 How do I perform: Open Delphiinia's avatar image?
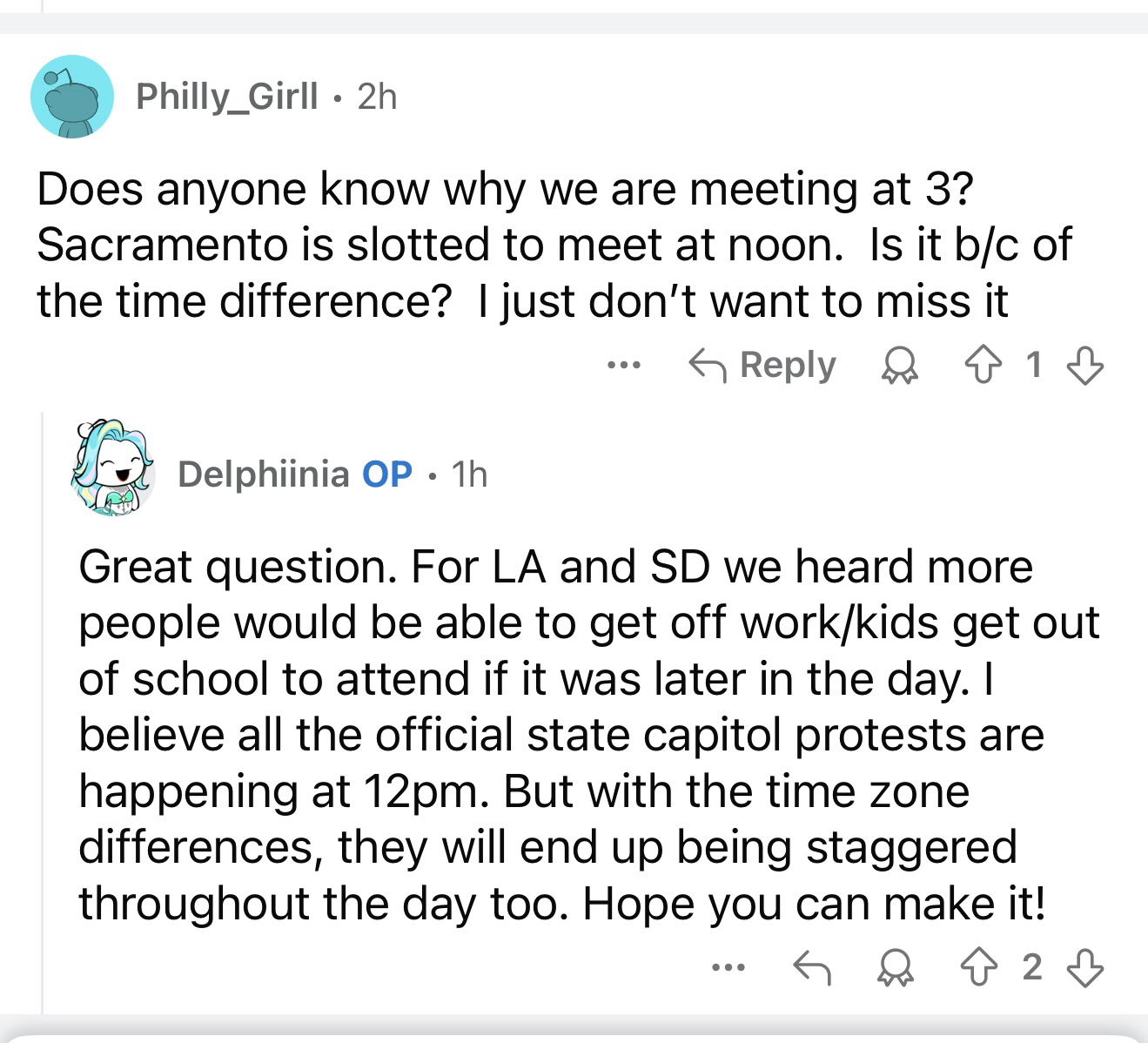point(113,471)
